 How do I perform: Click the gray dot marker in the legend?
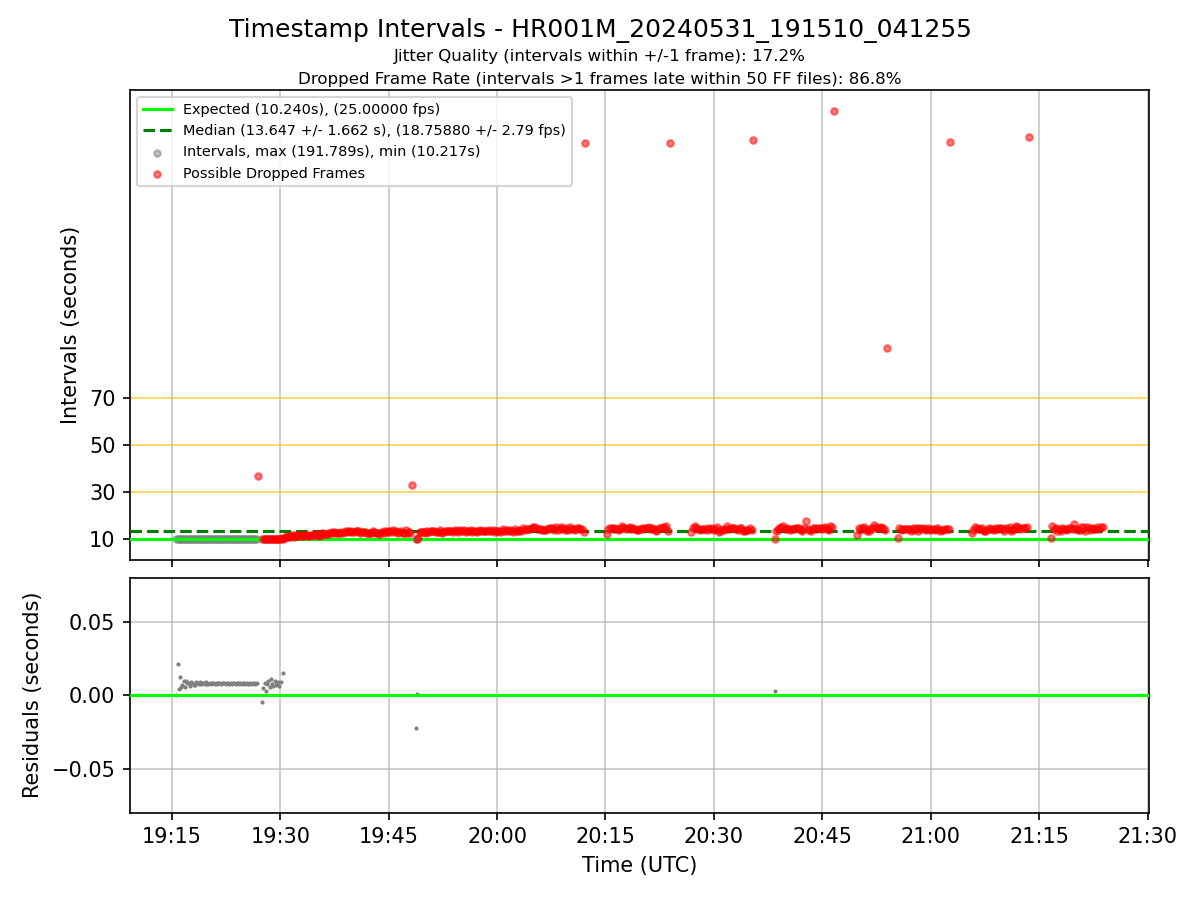click(158, 152)
